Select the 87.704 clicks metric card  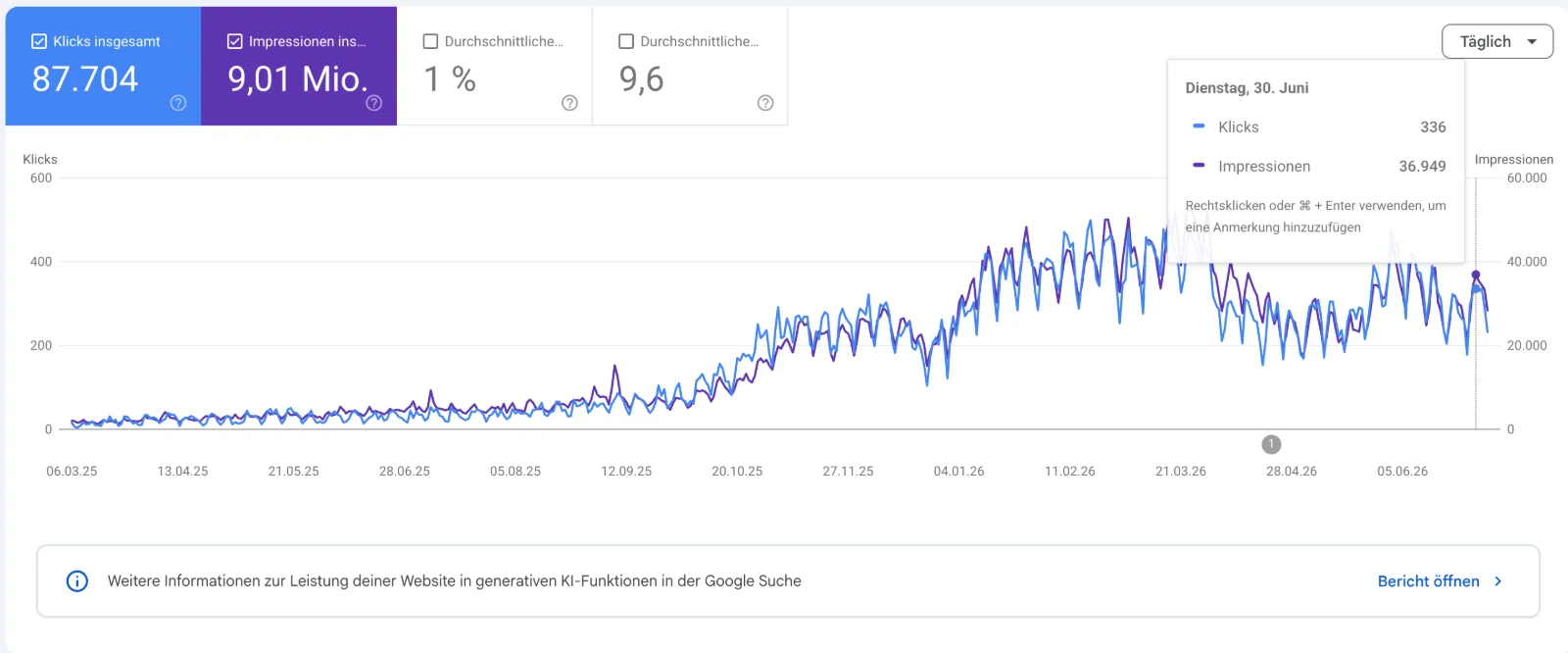(104, 66)
